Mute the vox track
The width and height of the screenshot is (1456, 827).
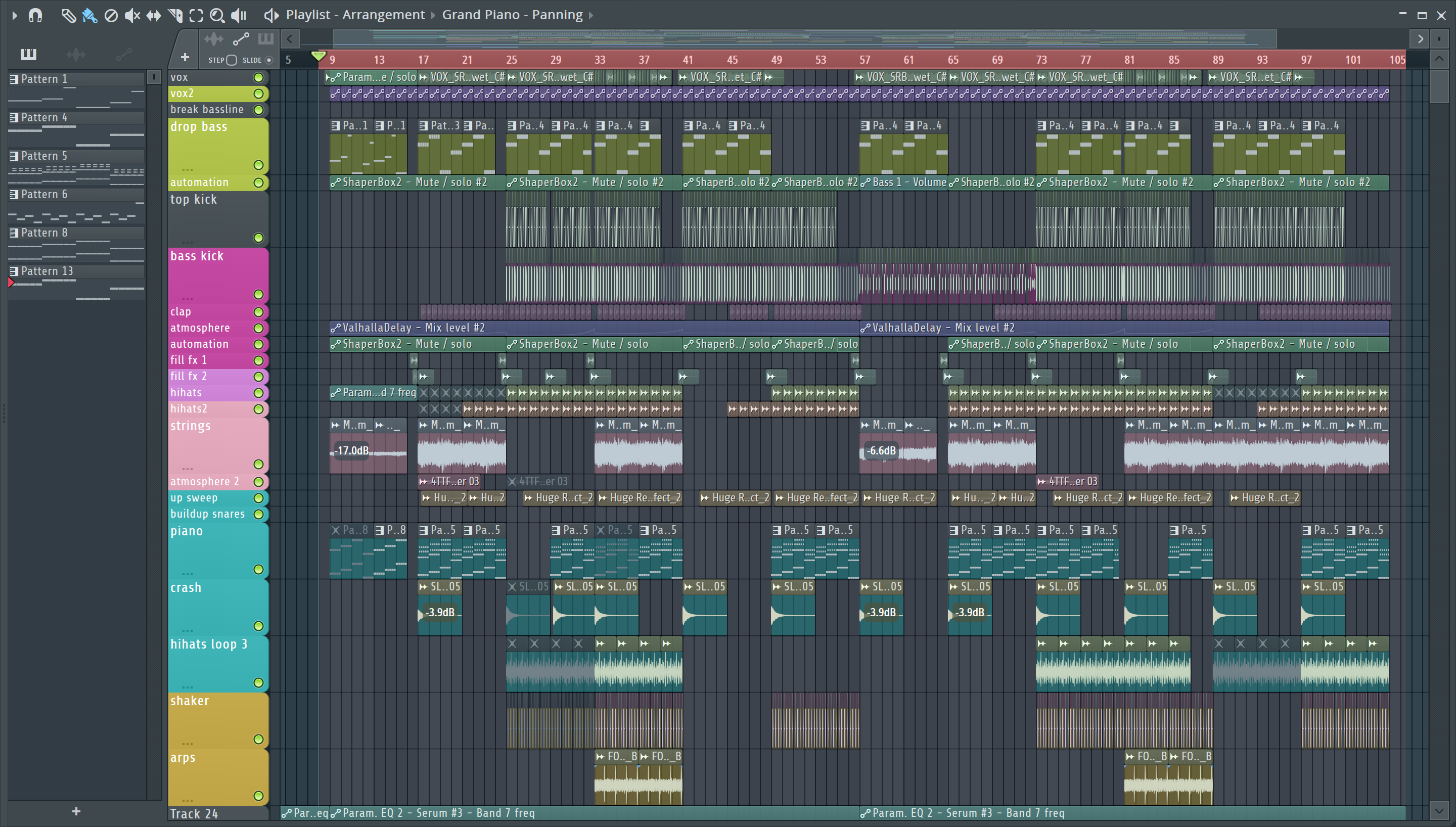pos(258,78)
